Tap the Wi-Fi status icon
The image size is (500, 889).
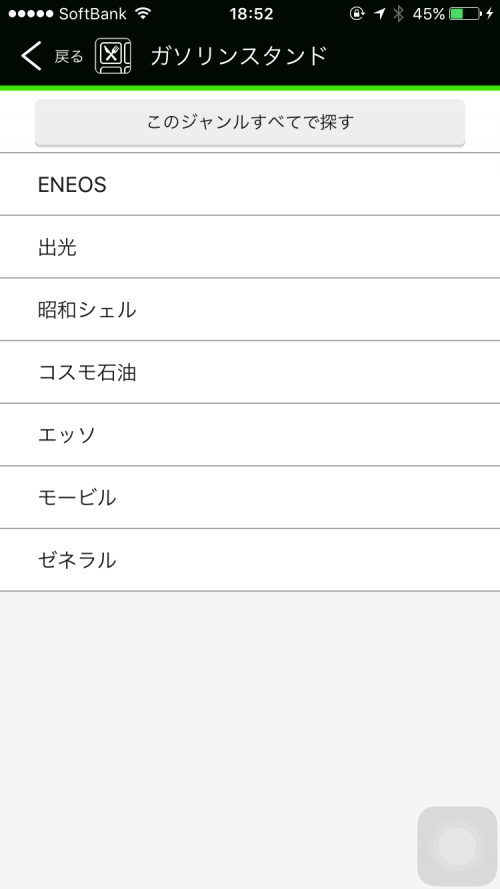[143, 14]
